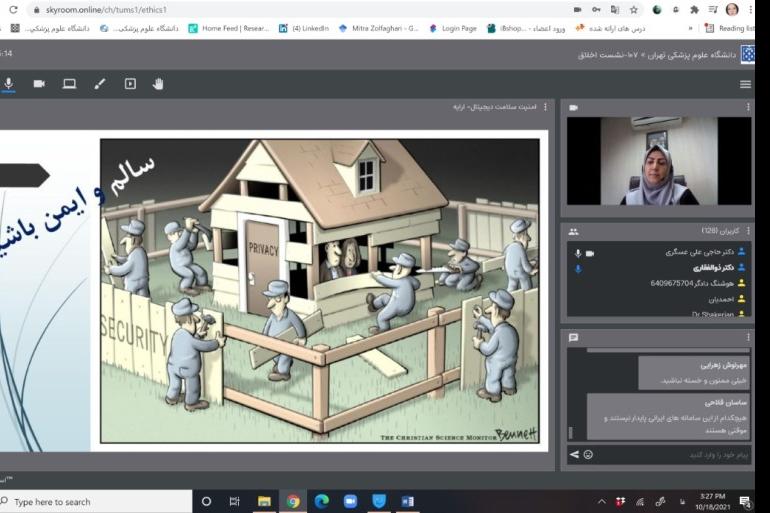Select the whiteboard pen tool
This screenshot has width=770, height=513.
tap(100, 84)
